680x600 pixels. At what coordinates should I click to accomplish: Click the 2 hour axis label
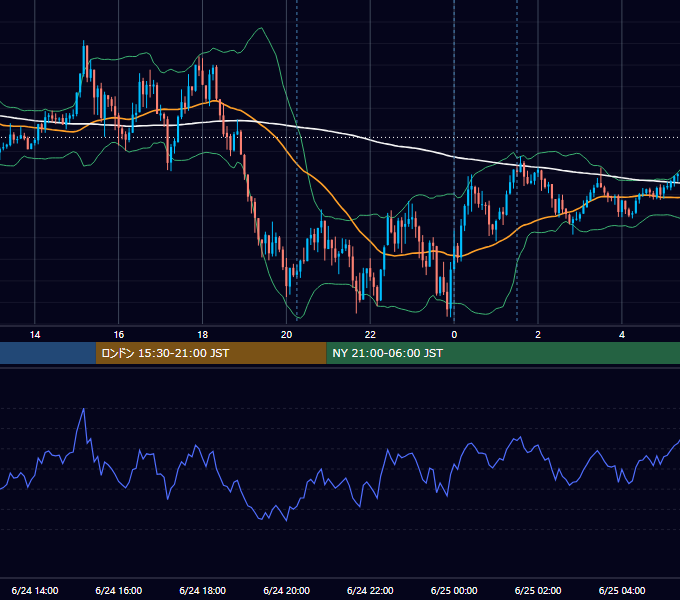click(538, 334)
